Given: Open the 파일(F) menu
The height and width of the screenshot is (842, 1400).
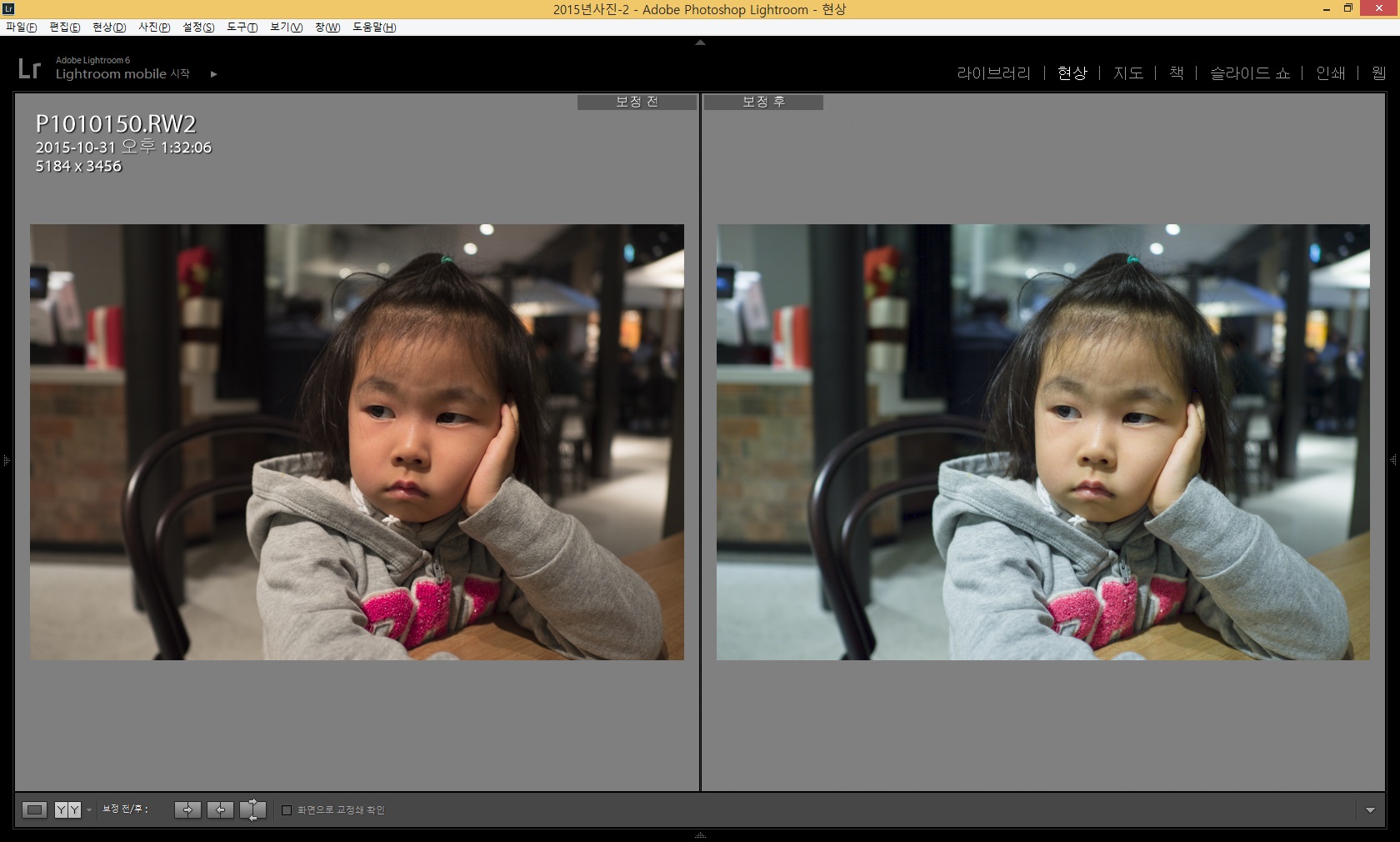Looking at the screenshot, I should pyautogui.click(x=21, y=27).
